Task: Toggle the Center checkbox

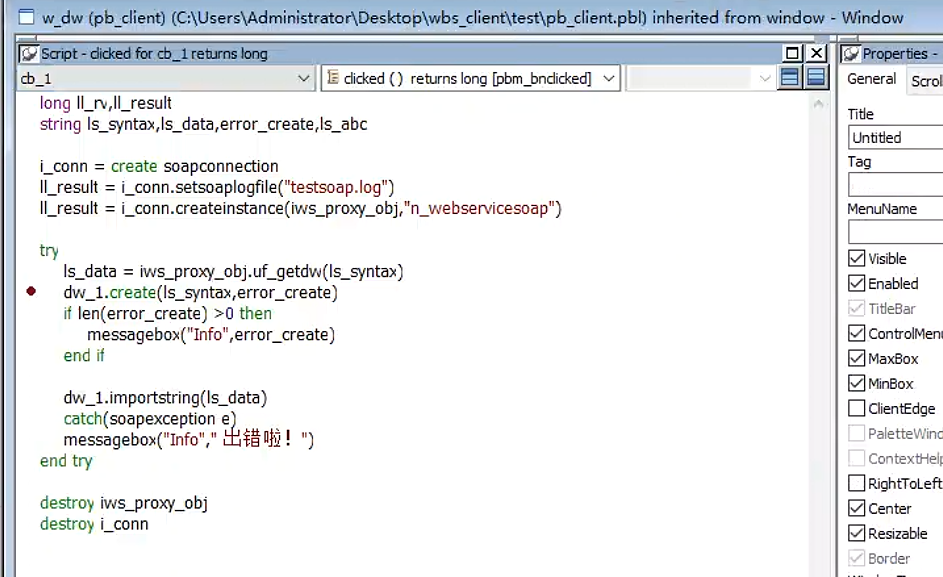Action: (856, 508)
